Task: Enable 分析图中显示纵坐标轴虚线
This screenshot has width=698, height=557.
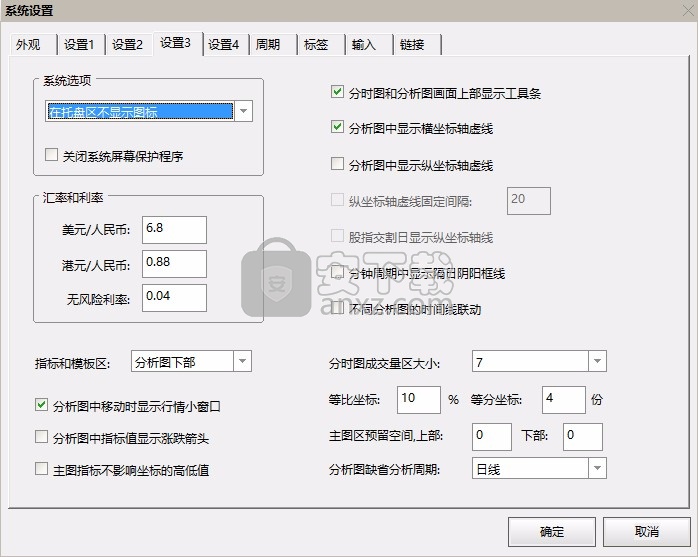Action: [x=337, y=163]
